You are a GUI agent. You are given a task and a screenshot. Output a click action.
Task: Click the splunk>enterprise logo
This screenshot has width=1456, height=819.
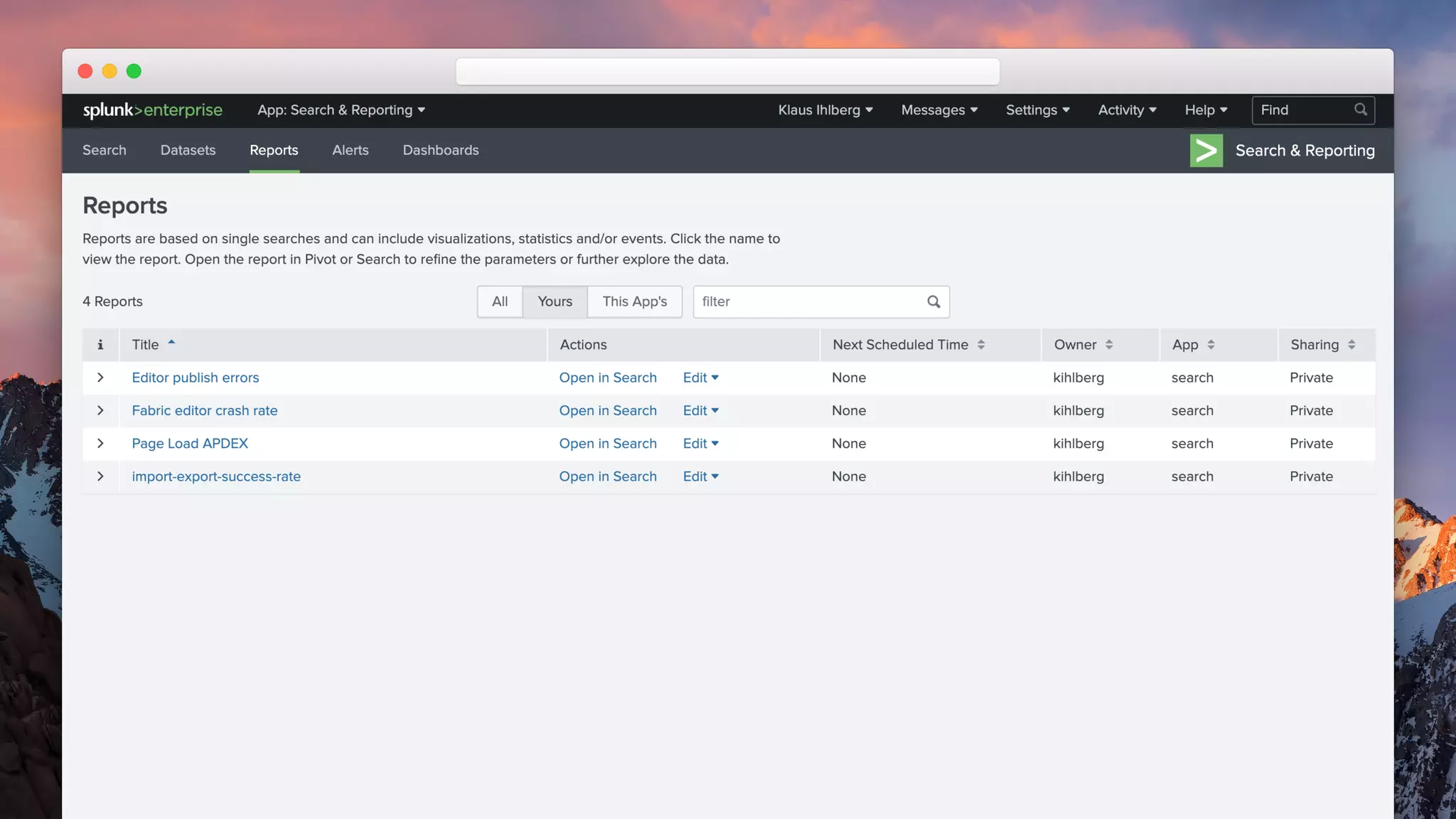point(152,110)
